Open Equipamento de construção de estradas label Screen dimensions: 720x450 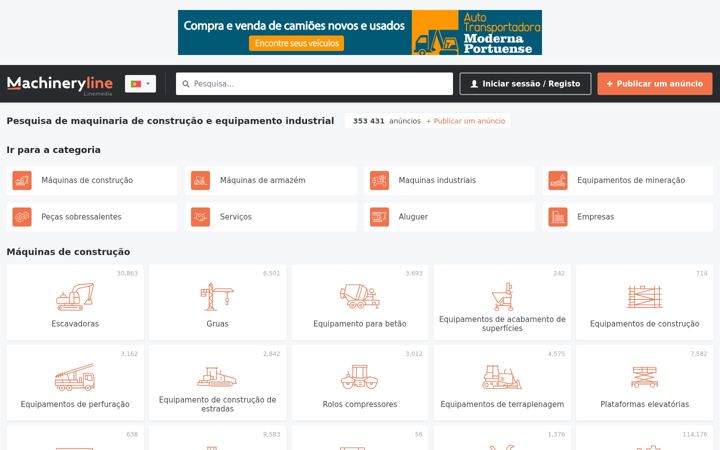(217, 404)
